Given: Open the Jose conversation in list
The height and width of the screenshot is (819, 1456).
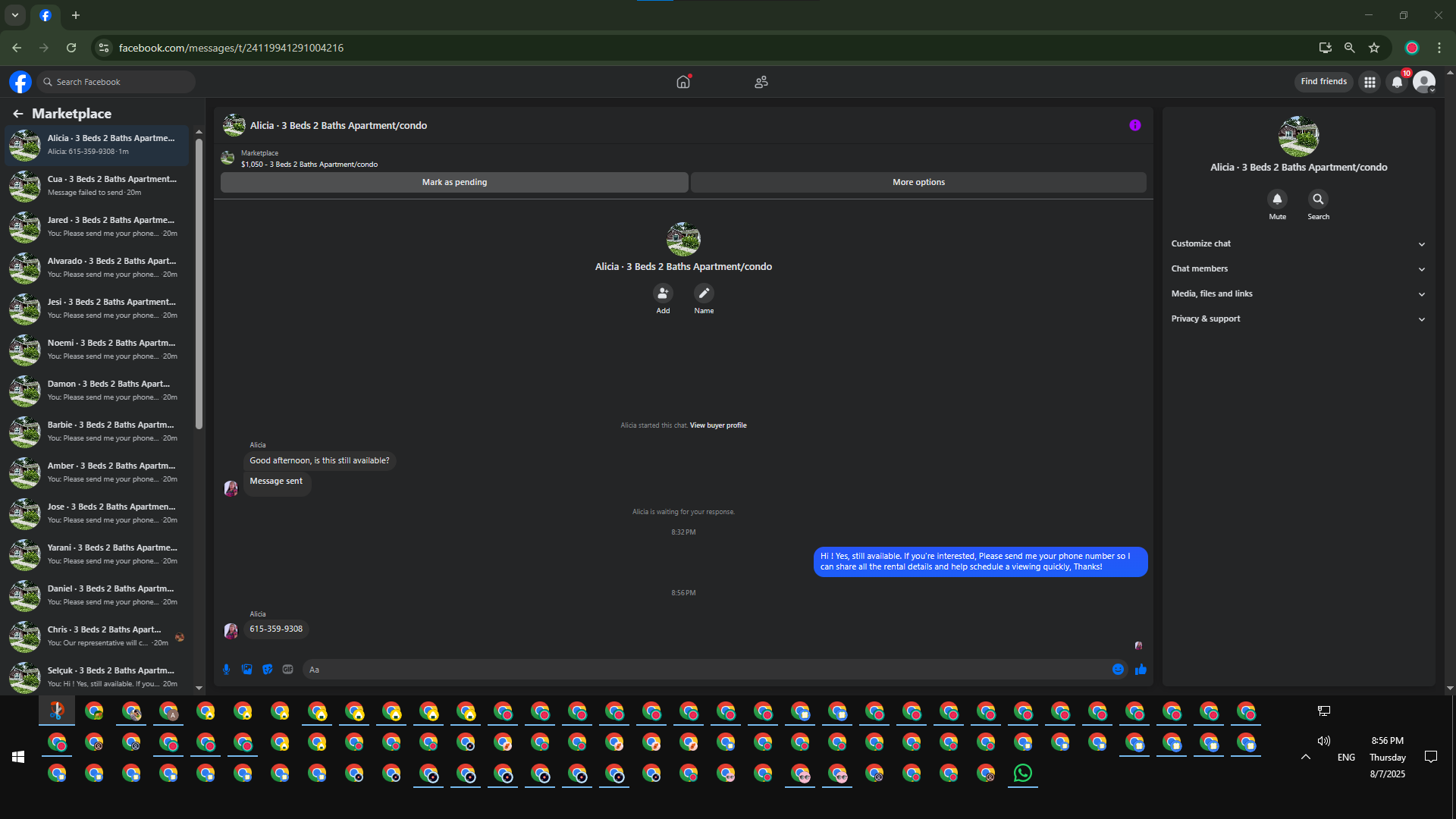Looking at the screenshot, I should click(97, 514).
